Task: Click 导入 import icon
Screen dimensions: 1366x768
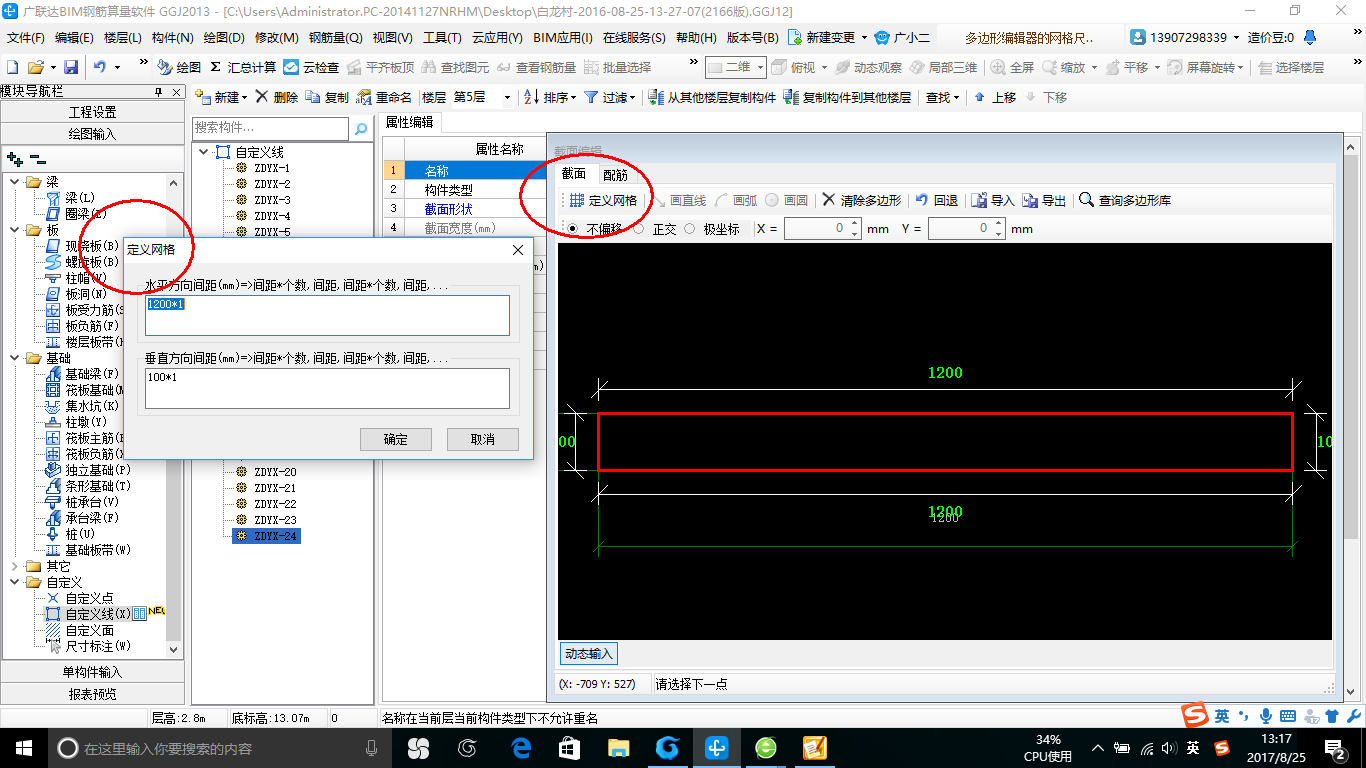Action: point(993,200)
